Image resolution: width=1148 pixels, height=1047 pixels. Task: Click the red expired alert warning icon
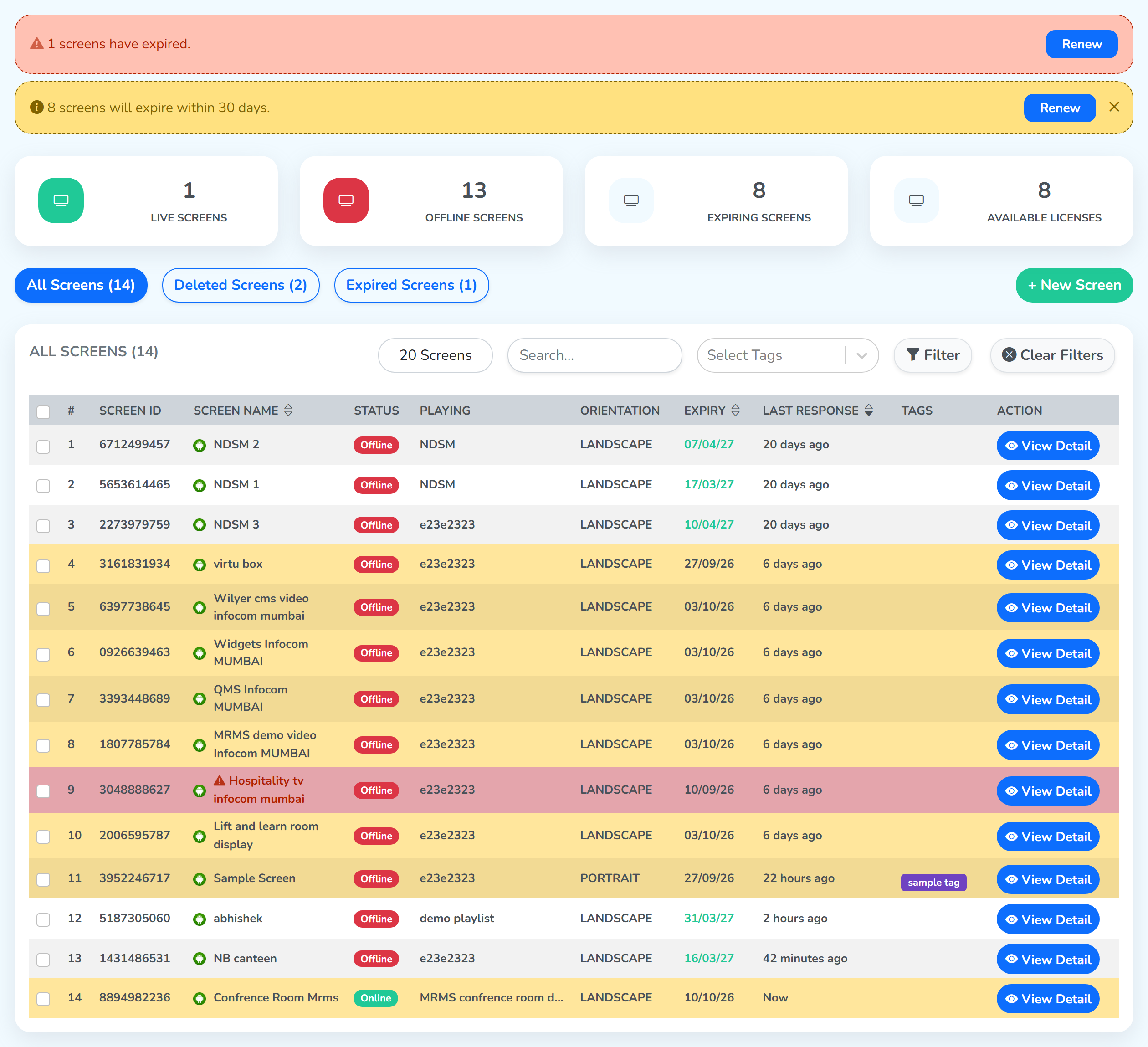click(x=37, y=44)
